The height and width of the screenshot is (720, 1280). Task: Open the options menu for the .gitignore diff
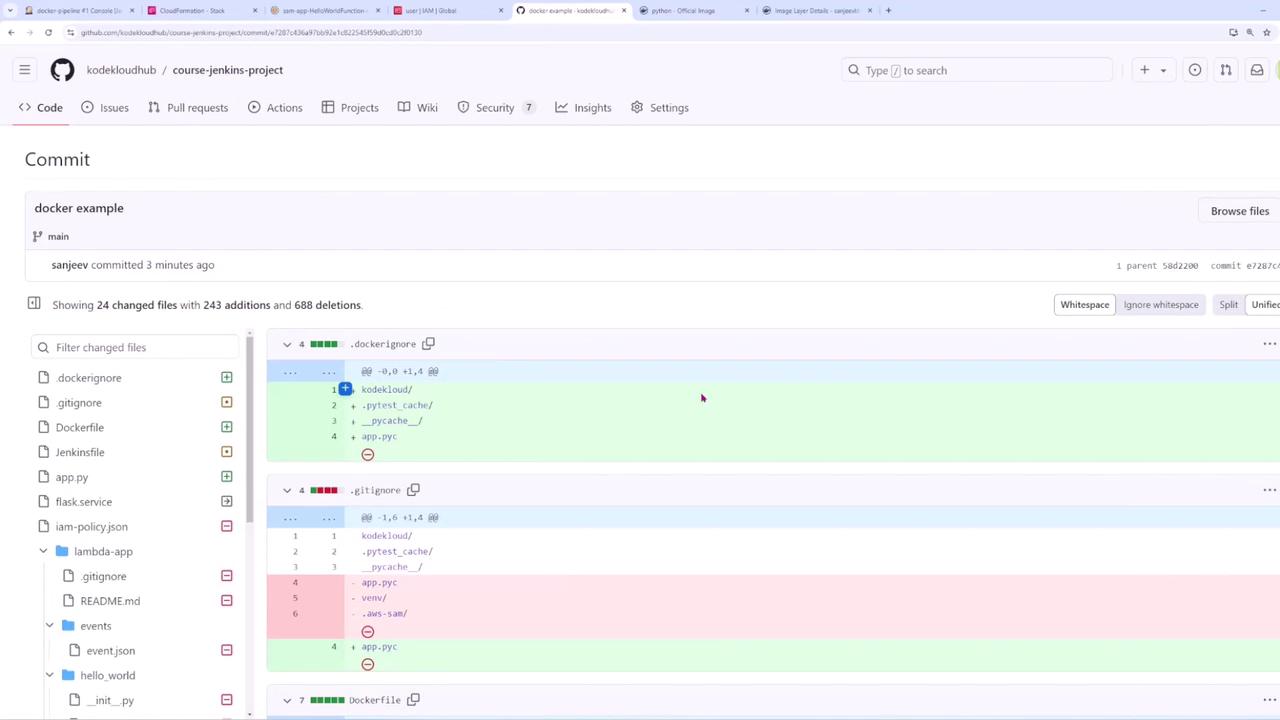(1269, 490)
